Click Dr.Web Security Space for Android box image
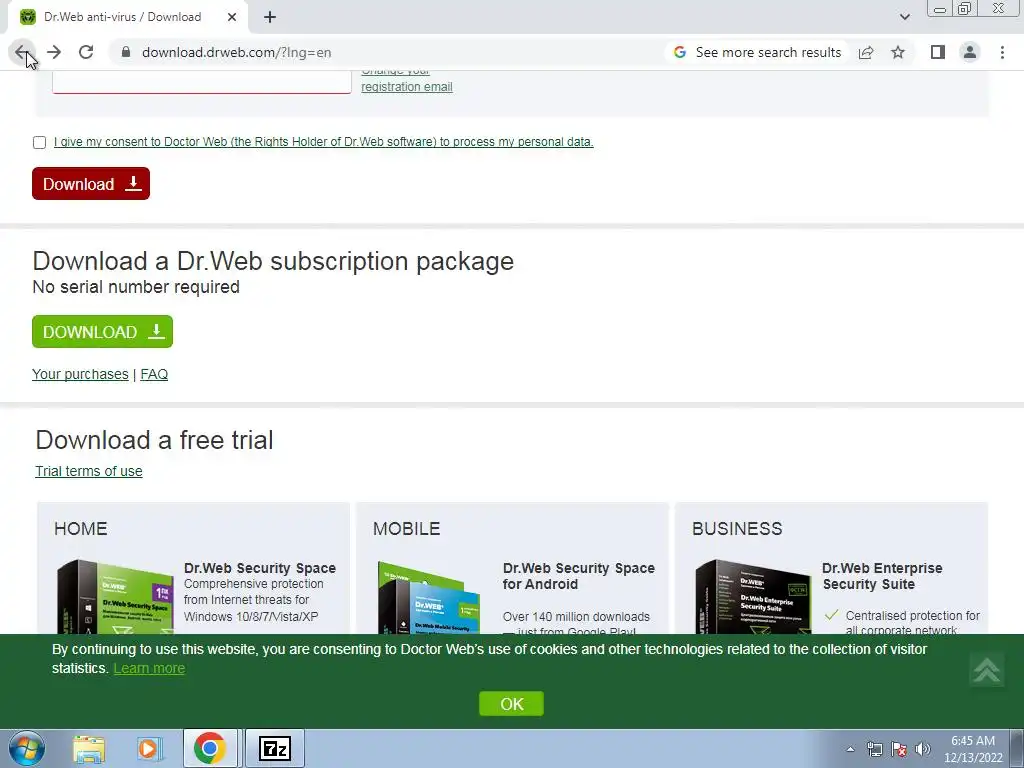Image resolution: width=1024 pixels, height=768 pixels. [x=428, y=598]
